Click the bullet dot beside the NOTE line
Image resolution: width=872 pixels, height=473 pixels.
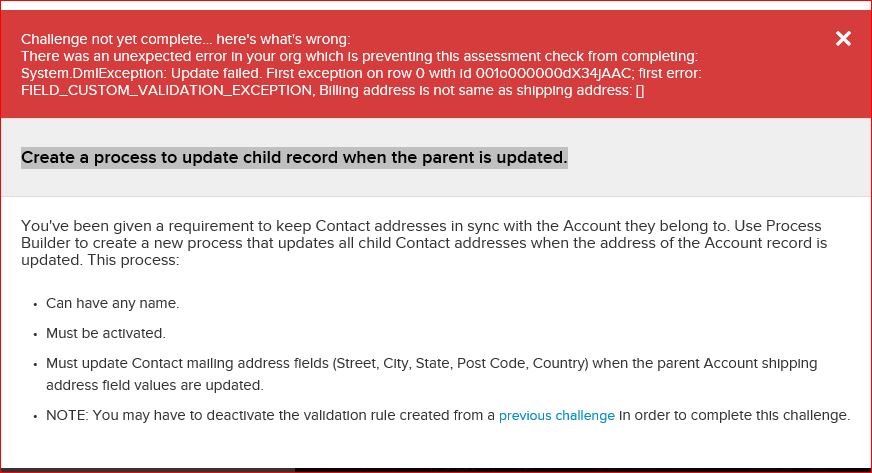click(x=34, y=416)
